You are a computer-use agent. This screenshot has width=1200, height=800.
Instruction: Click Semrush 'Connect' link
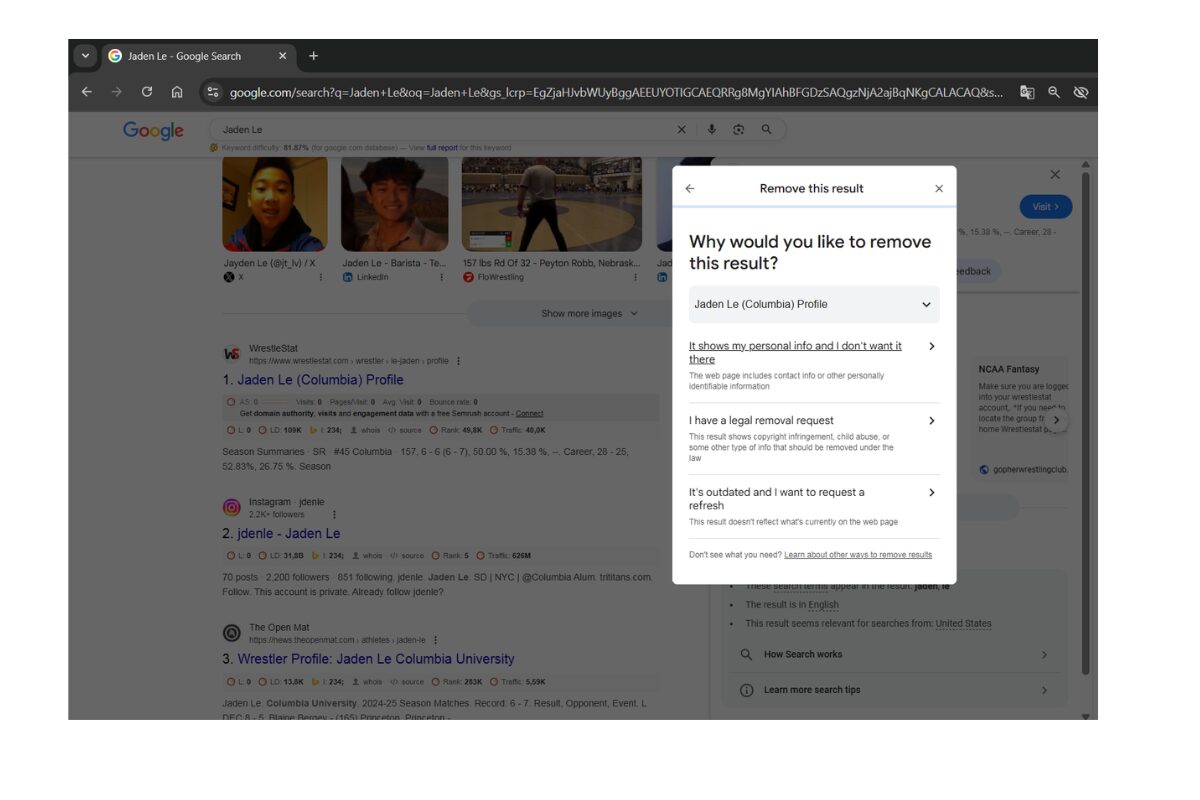coord(530,413)
